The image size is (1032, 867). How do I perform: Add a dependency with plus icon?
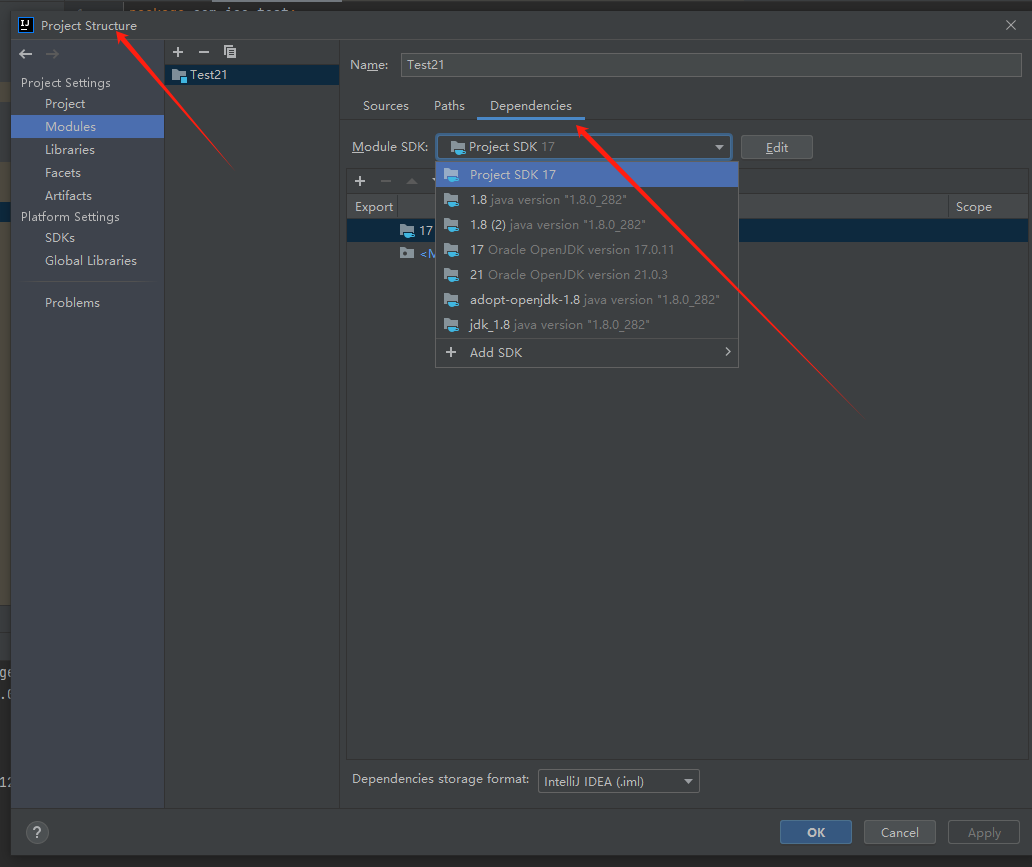click(359, 181)
